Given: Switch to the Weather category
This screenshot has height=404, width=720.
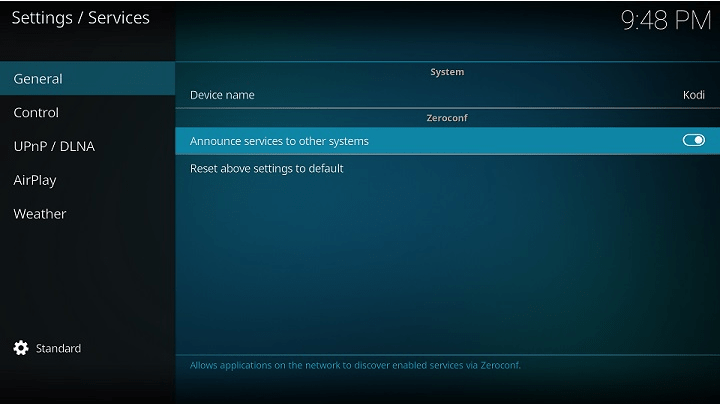Looking at the screenshot, I should click(87, 213).
